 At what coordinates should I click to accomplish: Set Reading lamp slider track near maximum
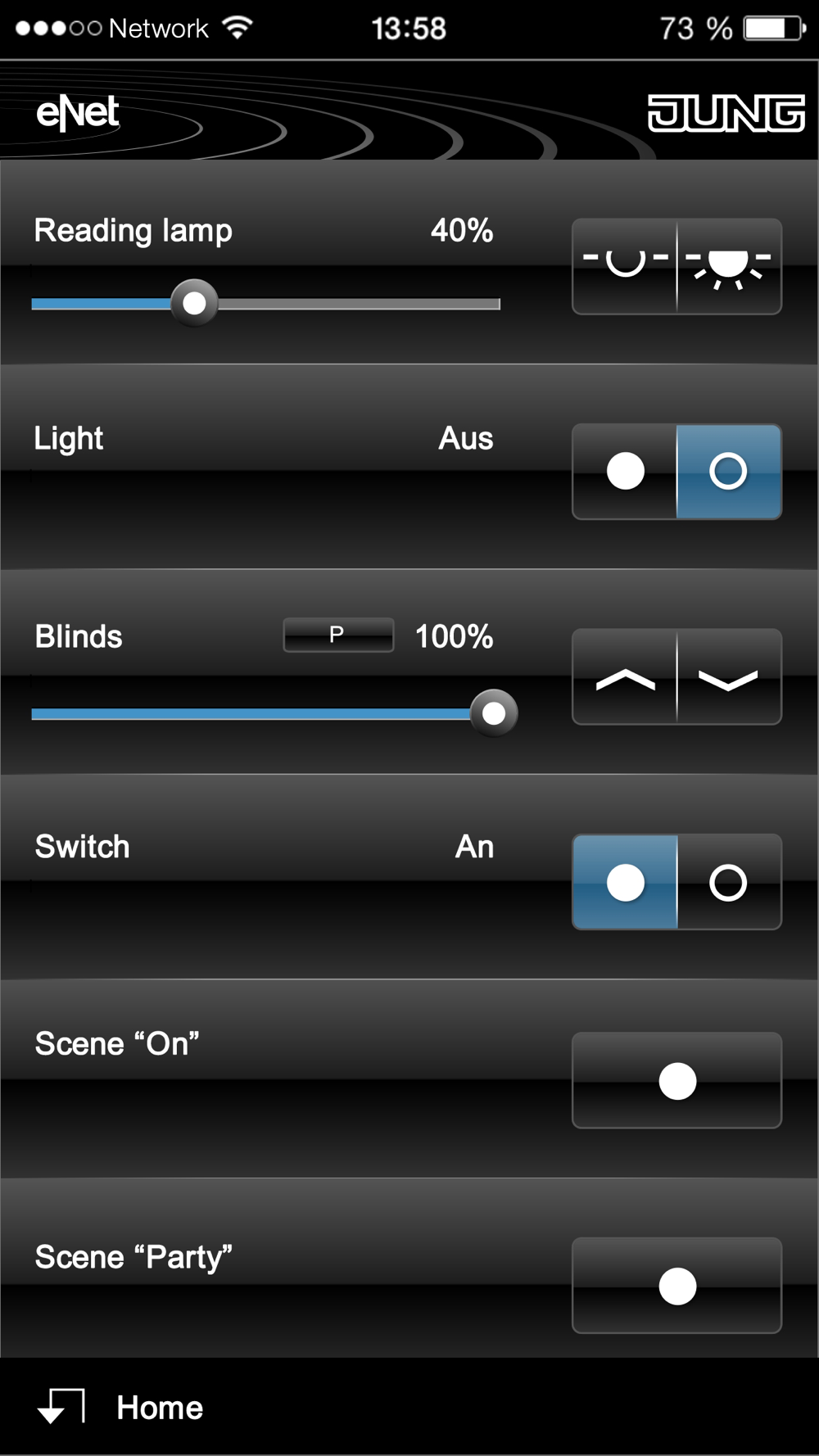coord(483,304)
